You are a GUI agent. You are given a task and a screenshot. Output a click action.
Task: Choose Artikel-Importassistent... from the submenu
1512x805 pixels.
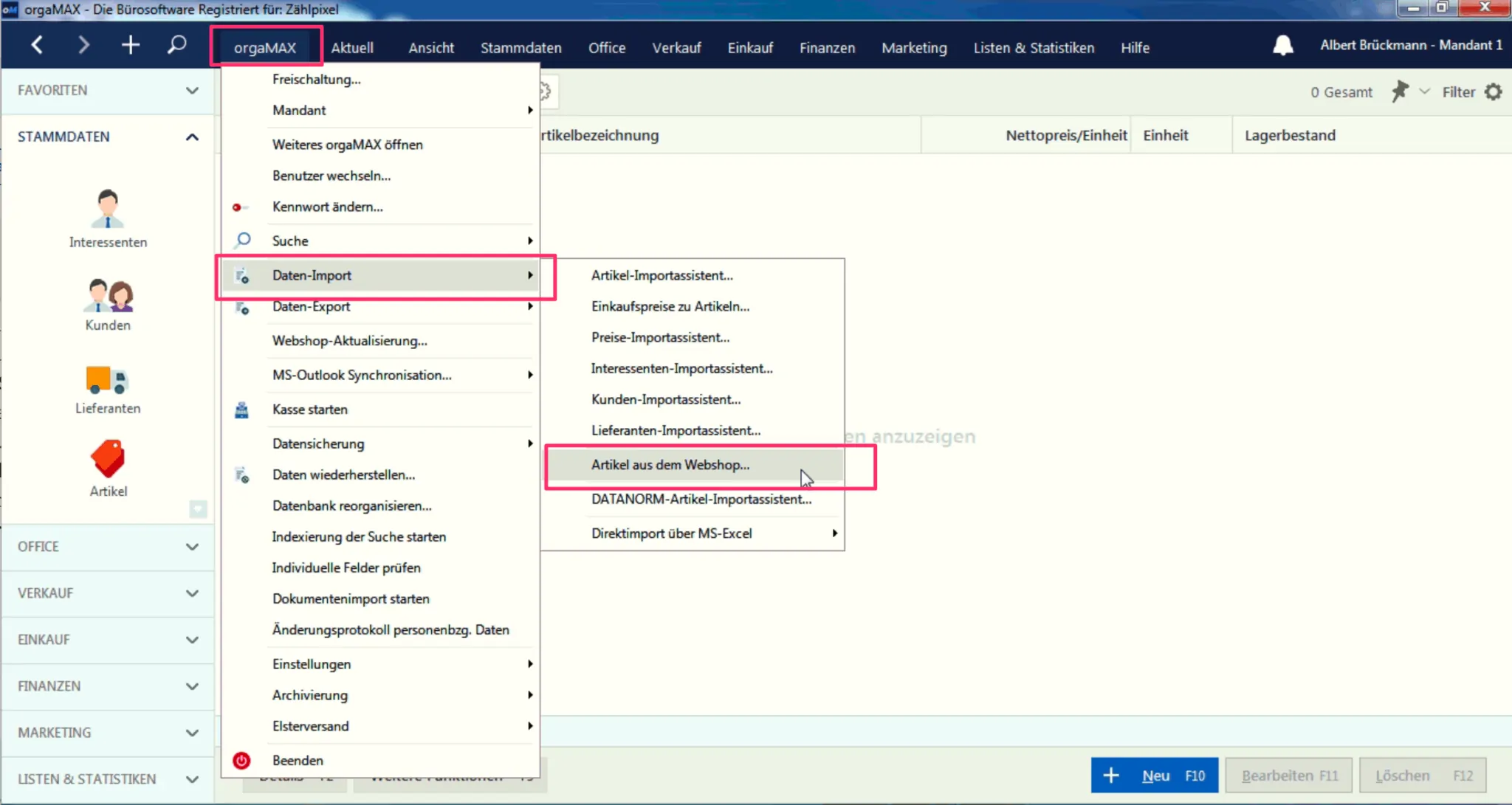coord(694,275)
